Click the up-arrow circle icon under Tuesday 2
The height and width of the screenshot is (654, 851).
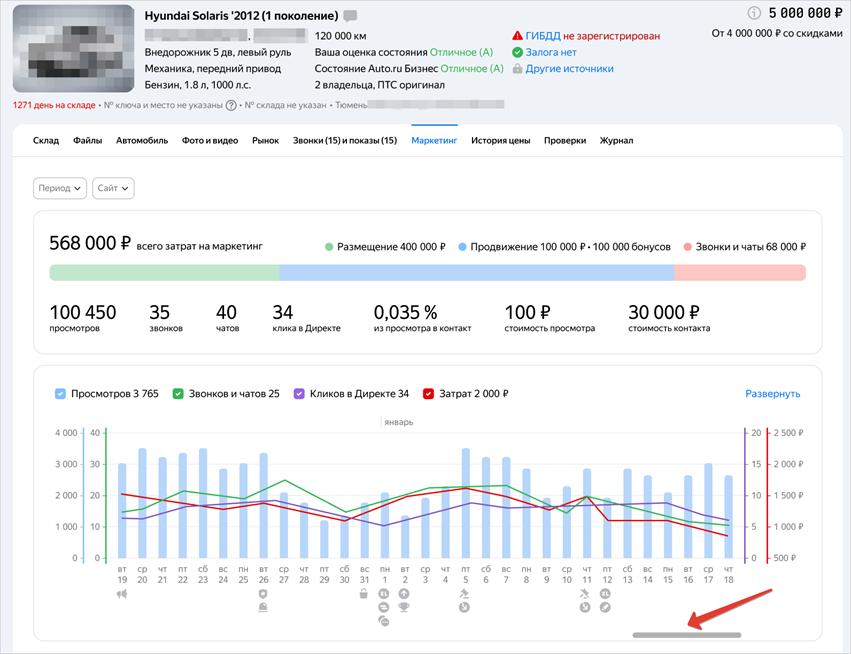404,594
